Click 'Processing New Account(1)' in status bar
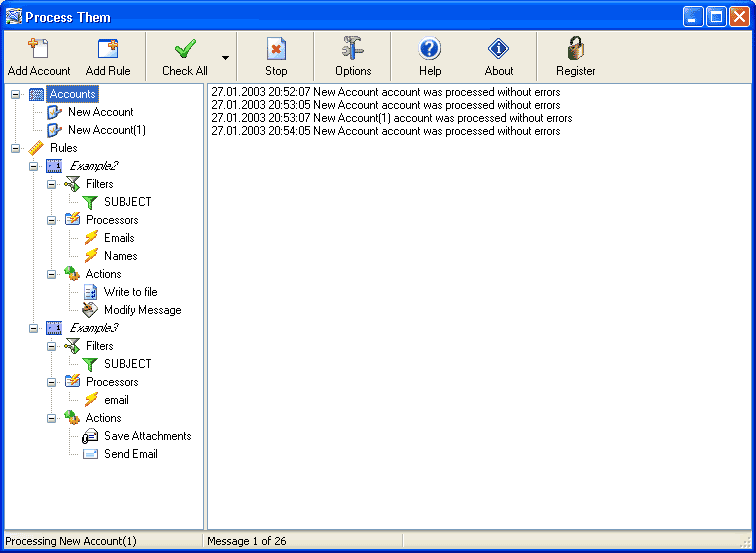Screen dimensions: 756x553 point(71,541)
